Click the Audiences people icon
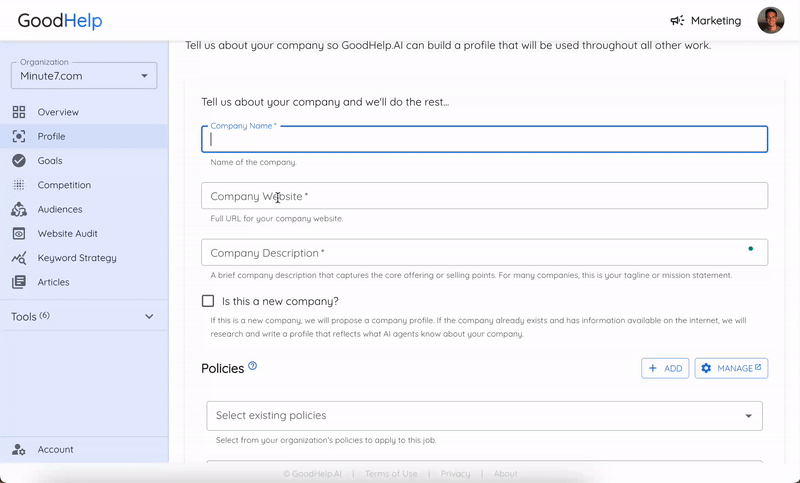Screen dimensions: 800x483 (19, 209)
